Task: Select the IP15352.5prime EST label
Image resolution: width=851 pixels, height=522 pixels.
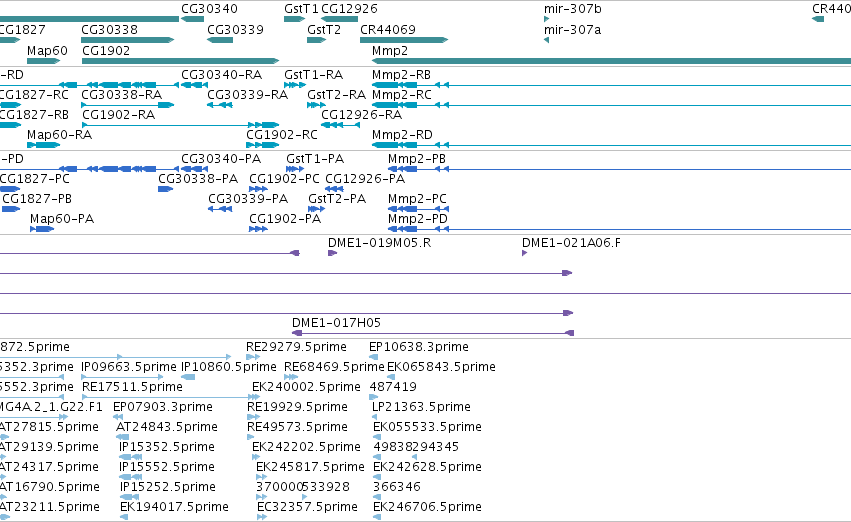Action: [167, 448]
